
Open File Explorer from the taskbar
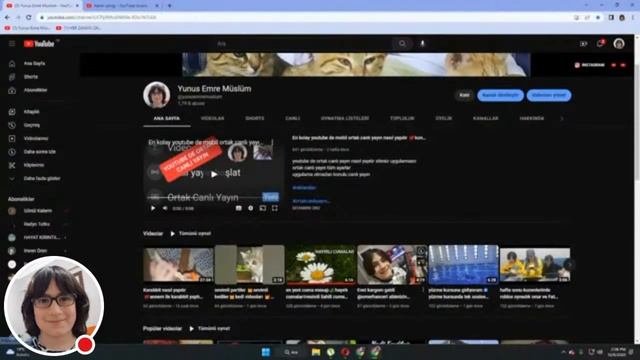click(x=316, y=352)
